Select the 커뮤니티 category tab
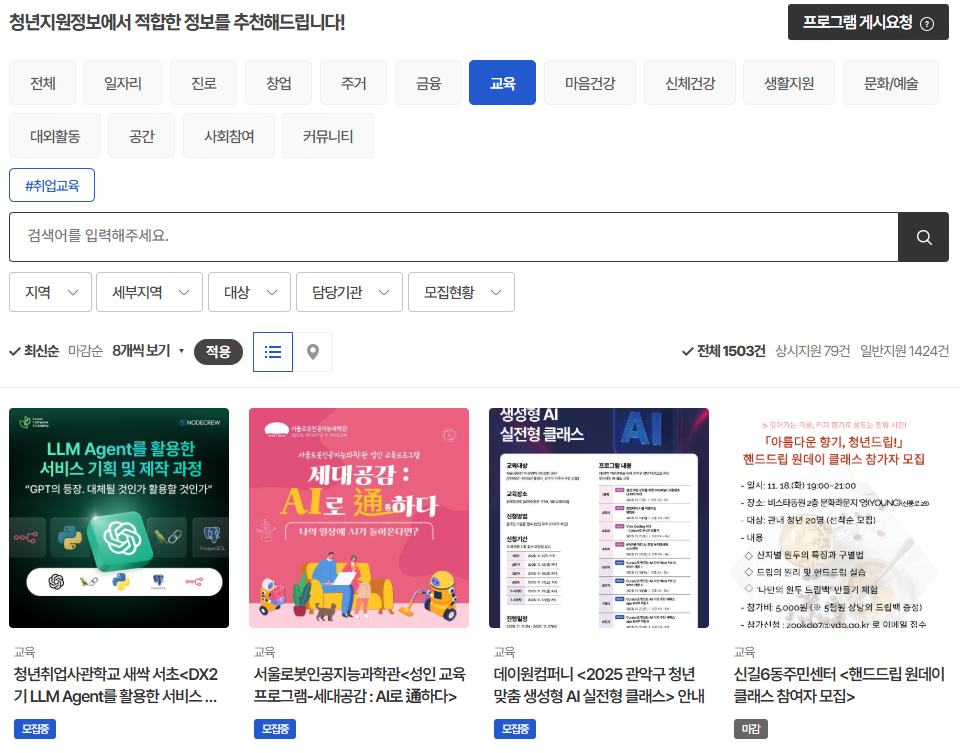Screen dimensions: 976x753 [328, 136]
